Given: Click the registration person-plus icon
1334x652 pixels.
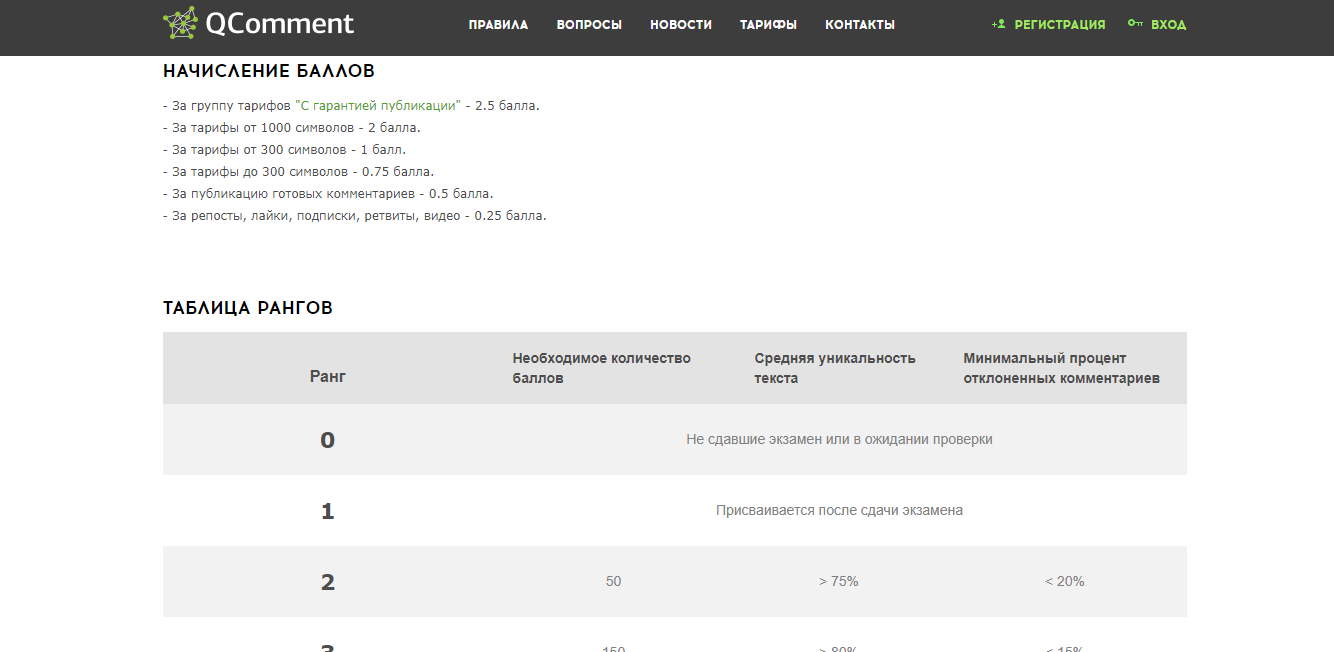Looking at the screenshot, I should [x=998, y=24].
